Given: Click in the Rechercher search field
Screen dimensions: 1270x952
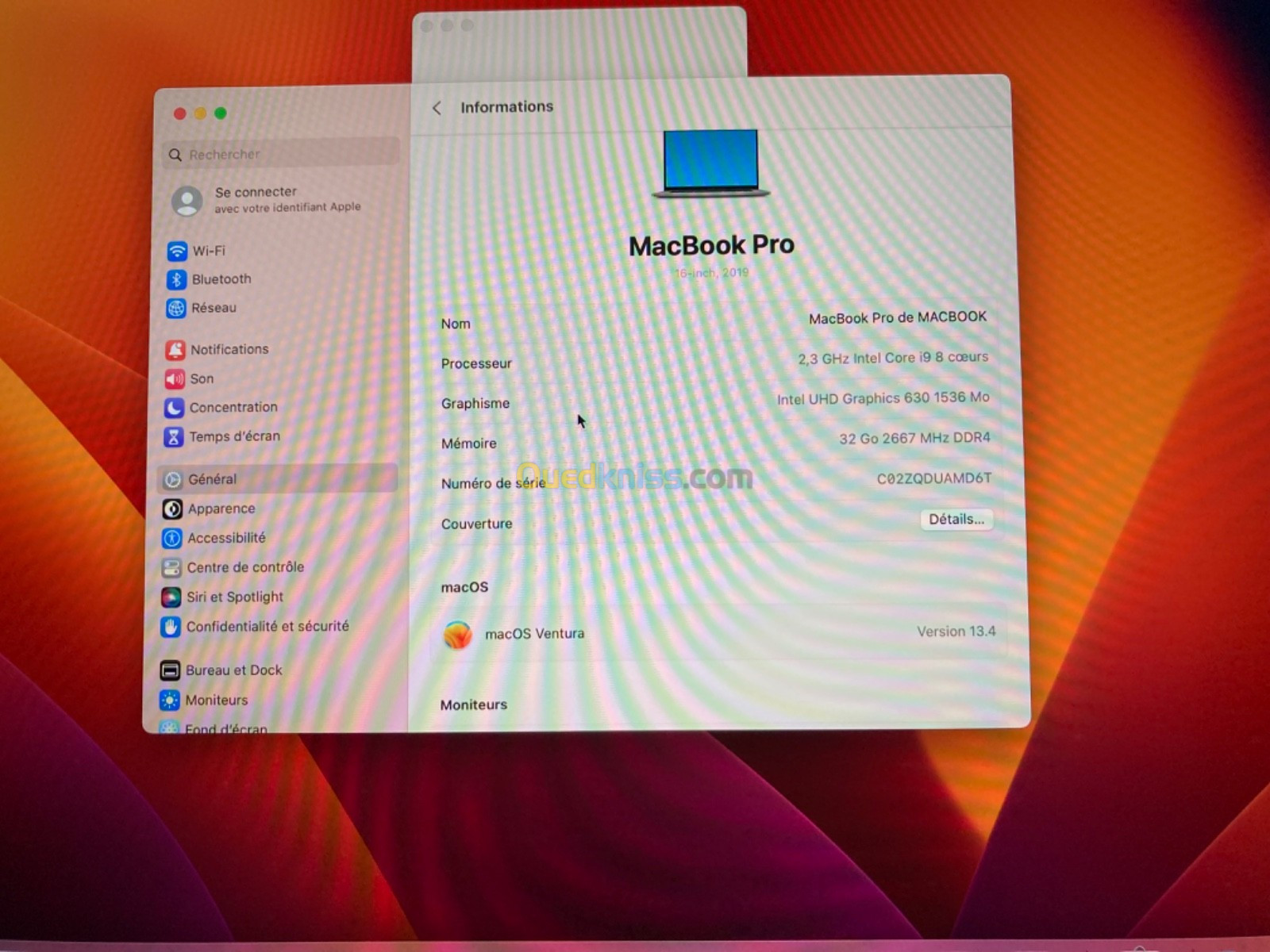Looking at the screenshot, I should tap(283, 153).
